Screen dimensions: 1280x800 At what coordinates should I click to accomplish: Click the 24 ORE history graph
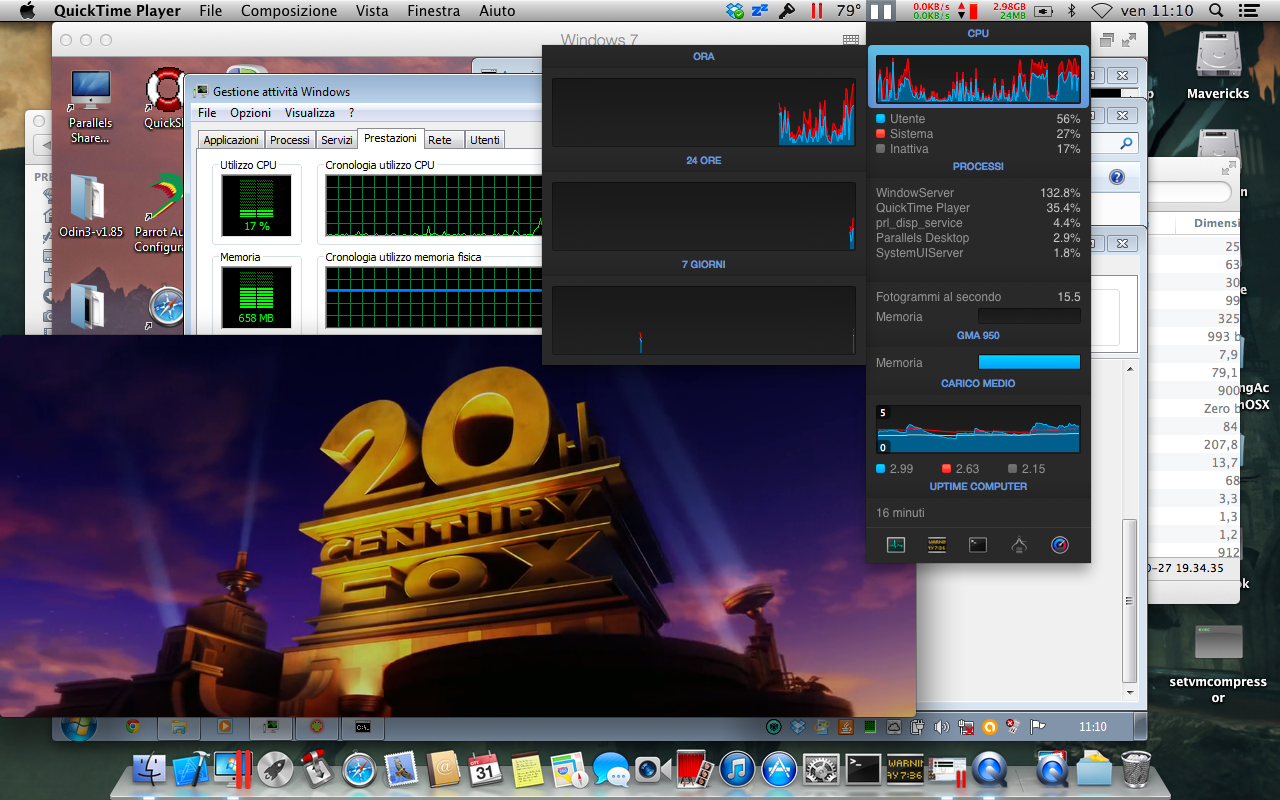tap(704, 216)
